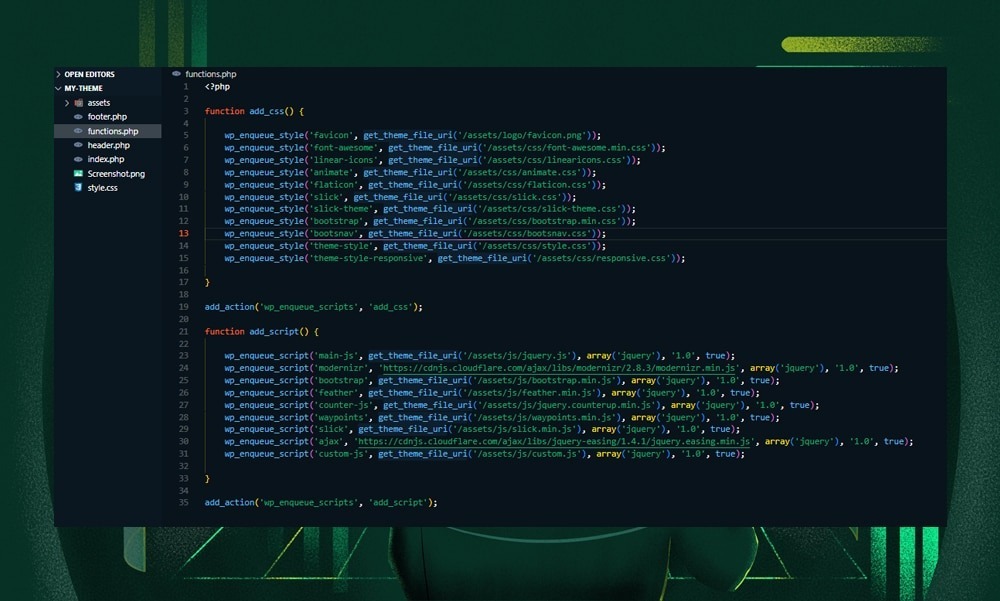Expand the assets folder
This screenshot has height=601, width=1000.
(x=66, y=102)
